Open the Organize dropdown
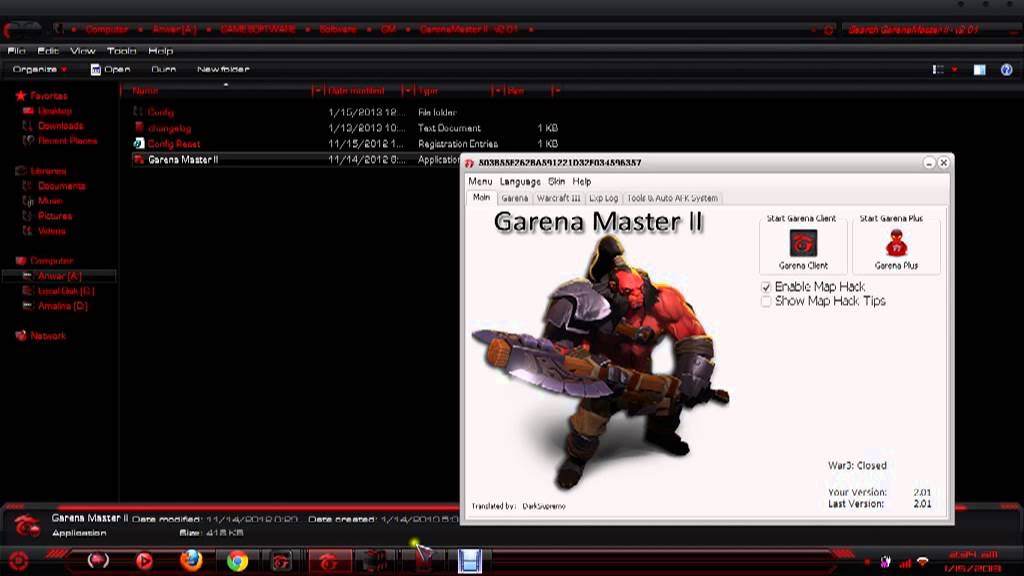 coord(39,69)
